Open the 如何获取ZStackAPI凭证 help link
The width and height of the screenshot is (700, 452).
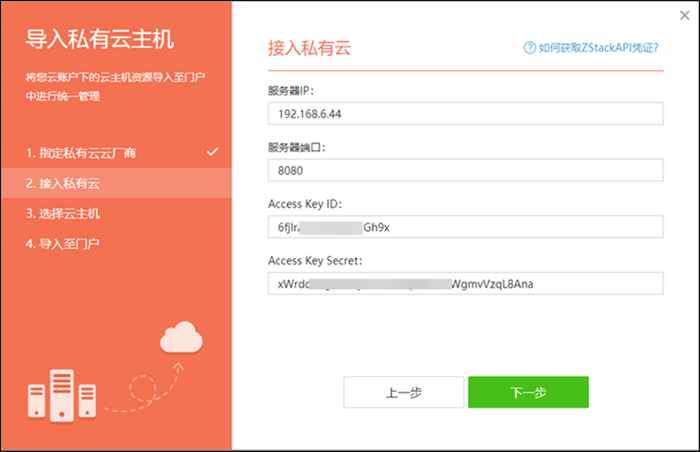point(599,48)
